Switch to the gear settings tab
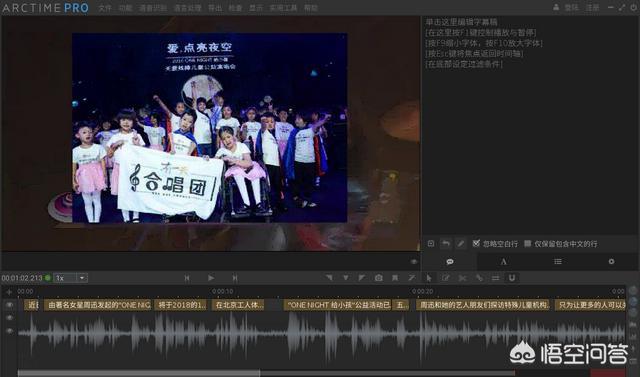The image size is (640, 377). pos(611,262)
